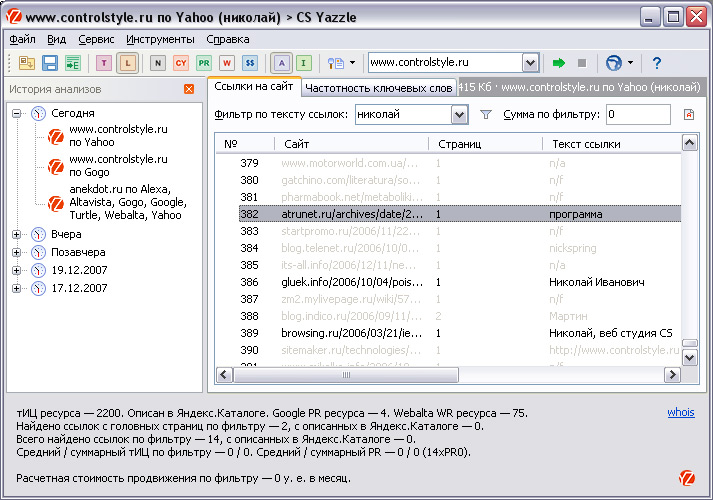The image size is (713, 500).
Task: Open the Сервис menu
Action: coord(96,39)
